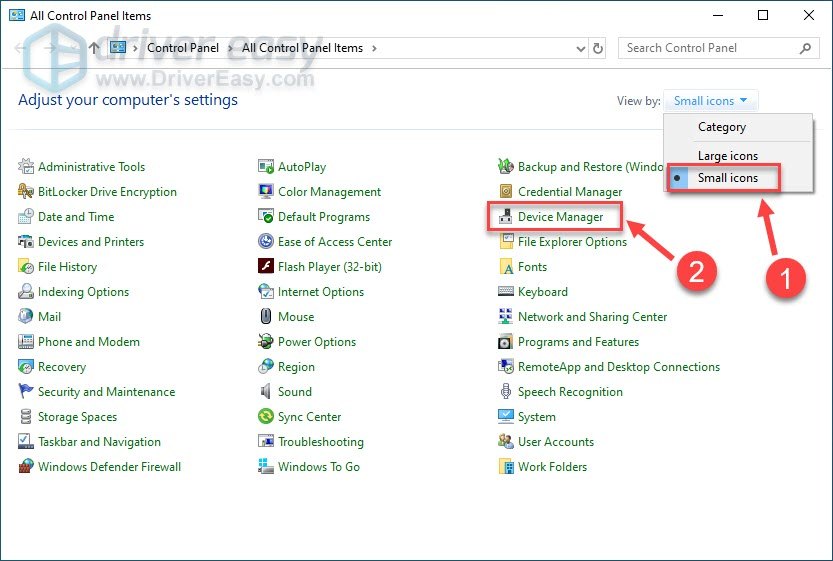The height and width of the screenshot is (561, 833).
Task: Click the Mail icon
Action: click(x=26, y=316)
